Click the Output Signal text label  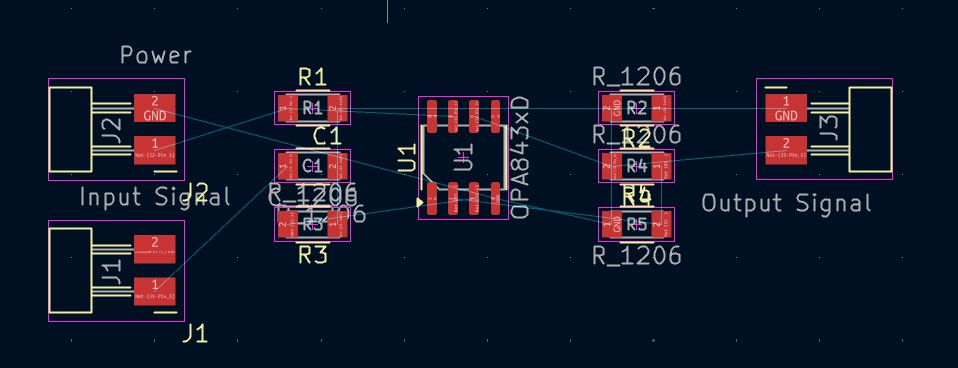[786, 203]
